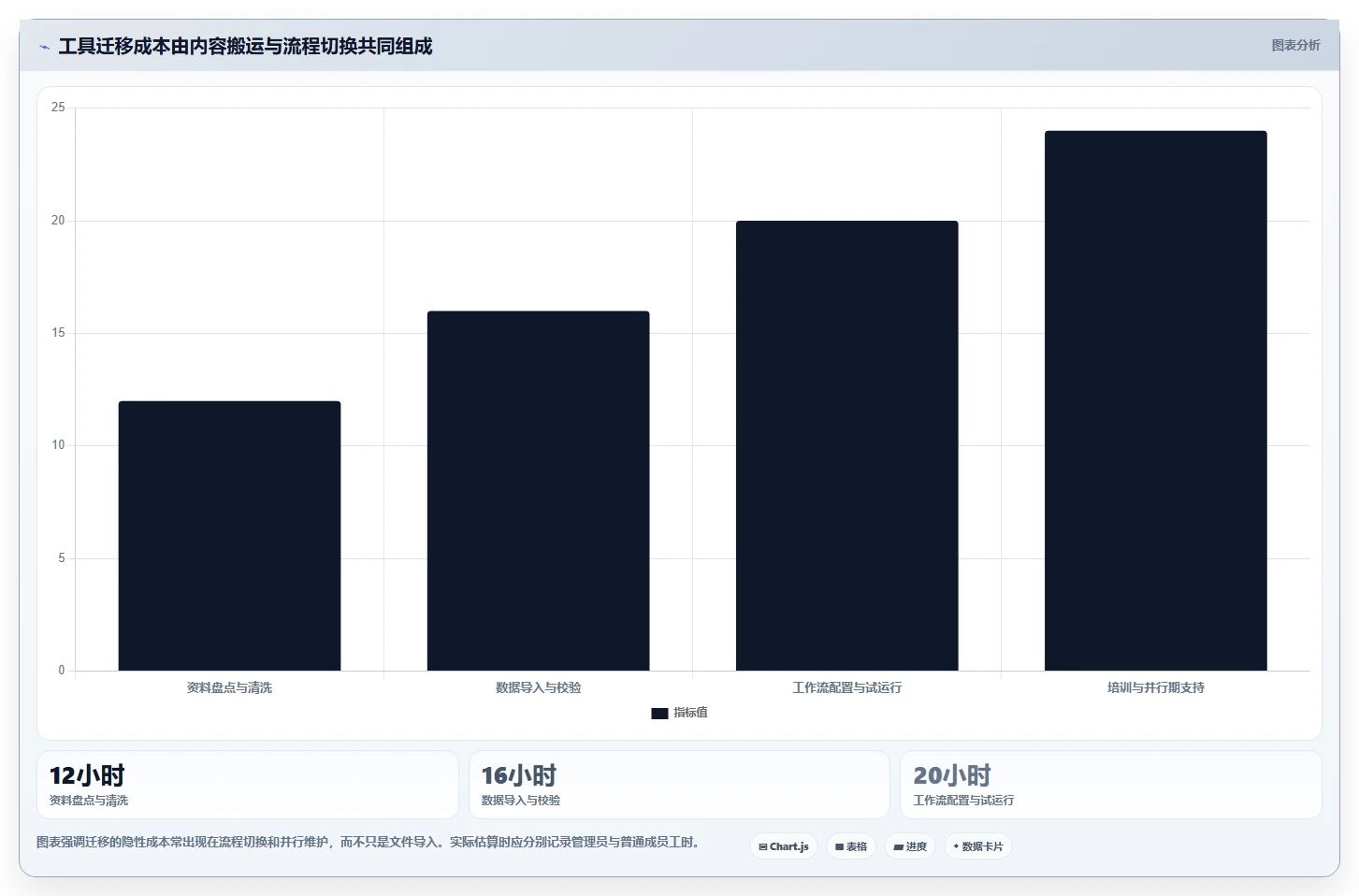The width and height of the screenshot is (1359, 896).
Task: Open the 20小时 data card
Action: (x=1111, y=785)
